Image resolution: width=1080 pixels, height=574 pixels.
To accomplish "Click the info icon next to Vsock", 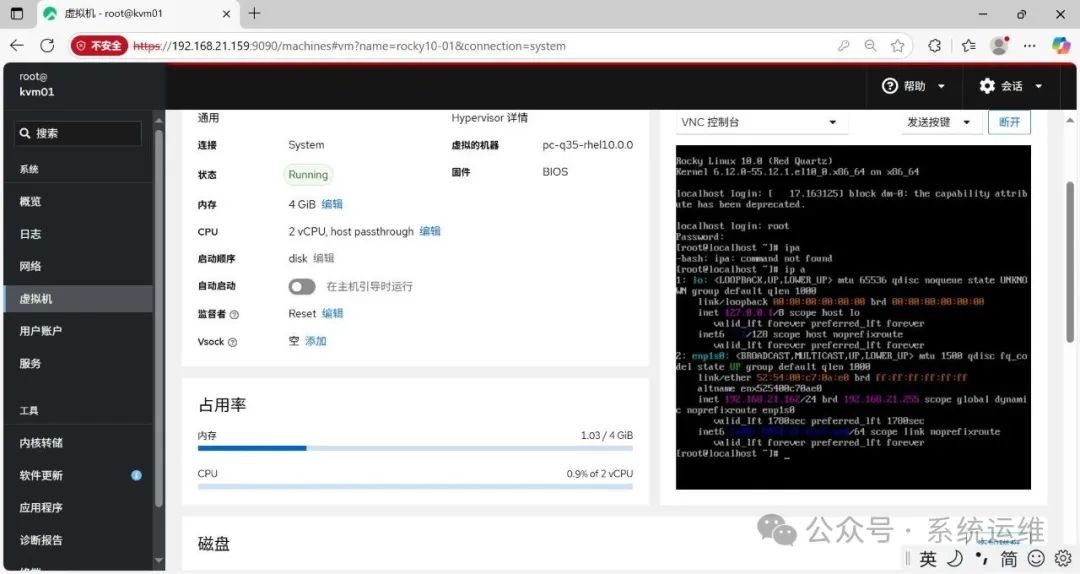I will [232, 342].
